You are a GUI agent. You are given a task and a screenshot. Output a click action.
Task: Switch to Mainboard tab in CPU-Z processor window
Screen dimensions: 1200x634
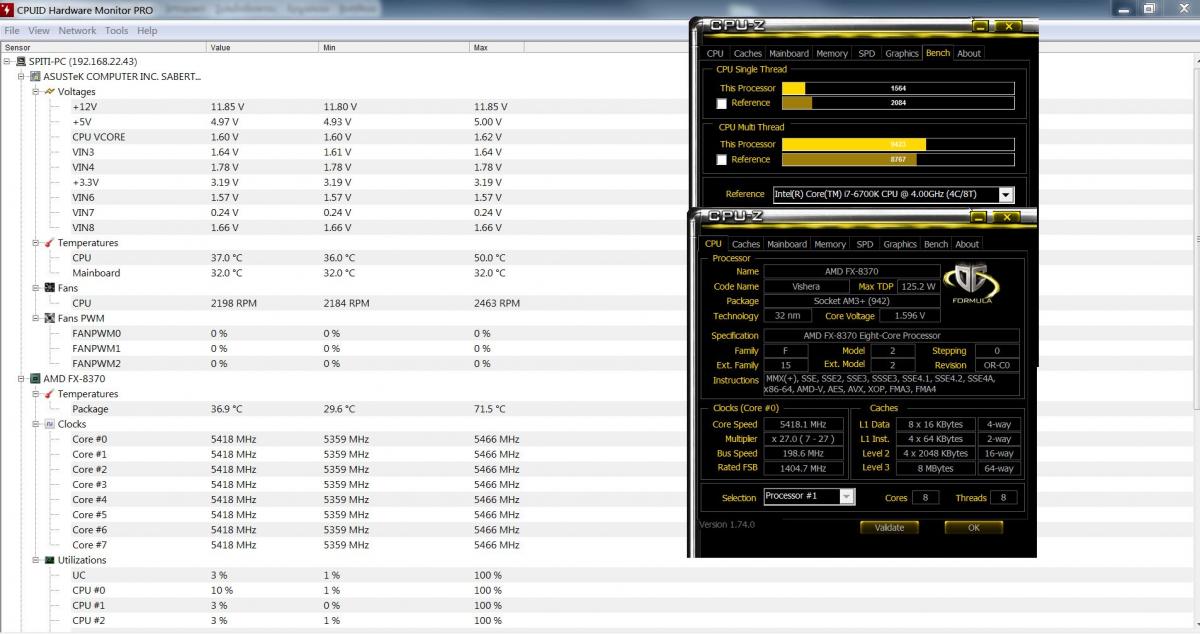click(787, 244)
